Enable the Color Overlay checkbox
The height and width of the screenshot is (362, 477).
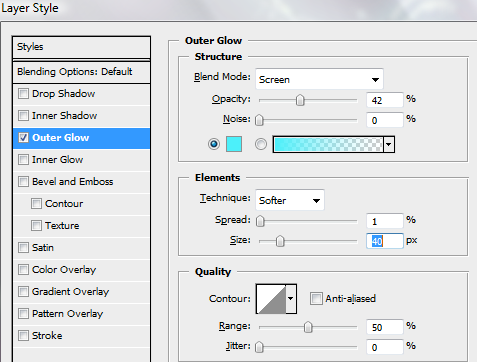click(23, 270)
